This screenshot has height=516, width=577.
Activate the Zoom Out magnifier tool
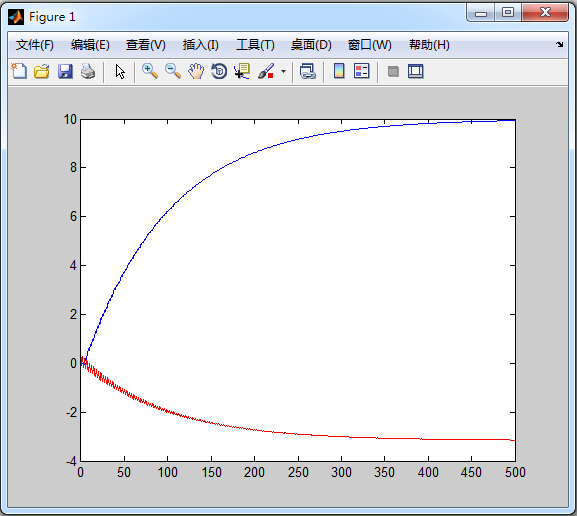(173, 71)
